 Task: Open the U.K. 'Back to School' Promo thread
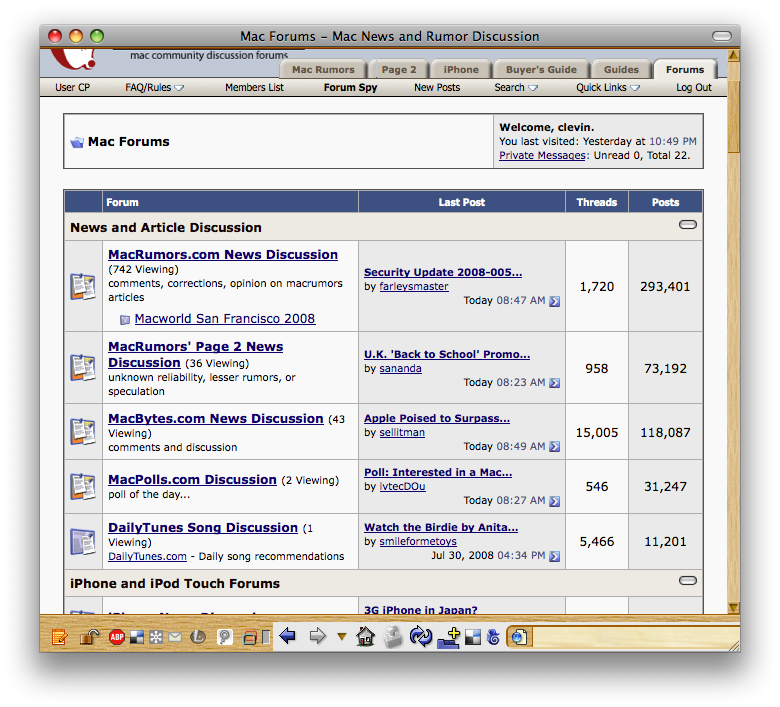(x=447, y=354)
